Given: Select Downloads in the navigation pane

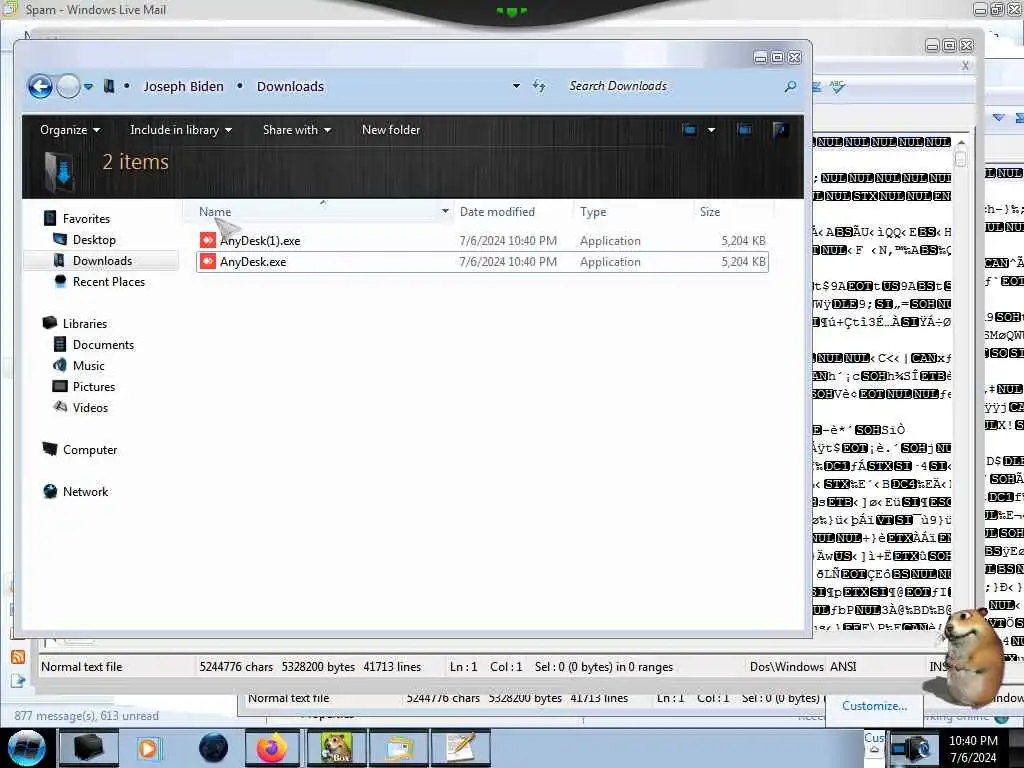Looking at the screenshot, I should 103,261.
